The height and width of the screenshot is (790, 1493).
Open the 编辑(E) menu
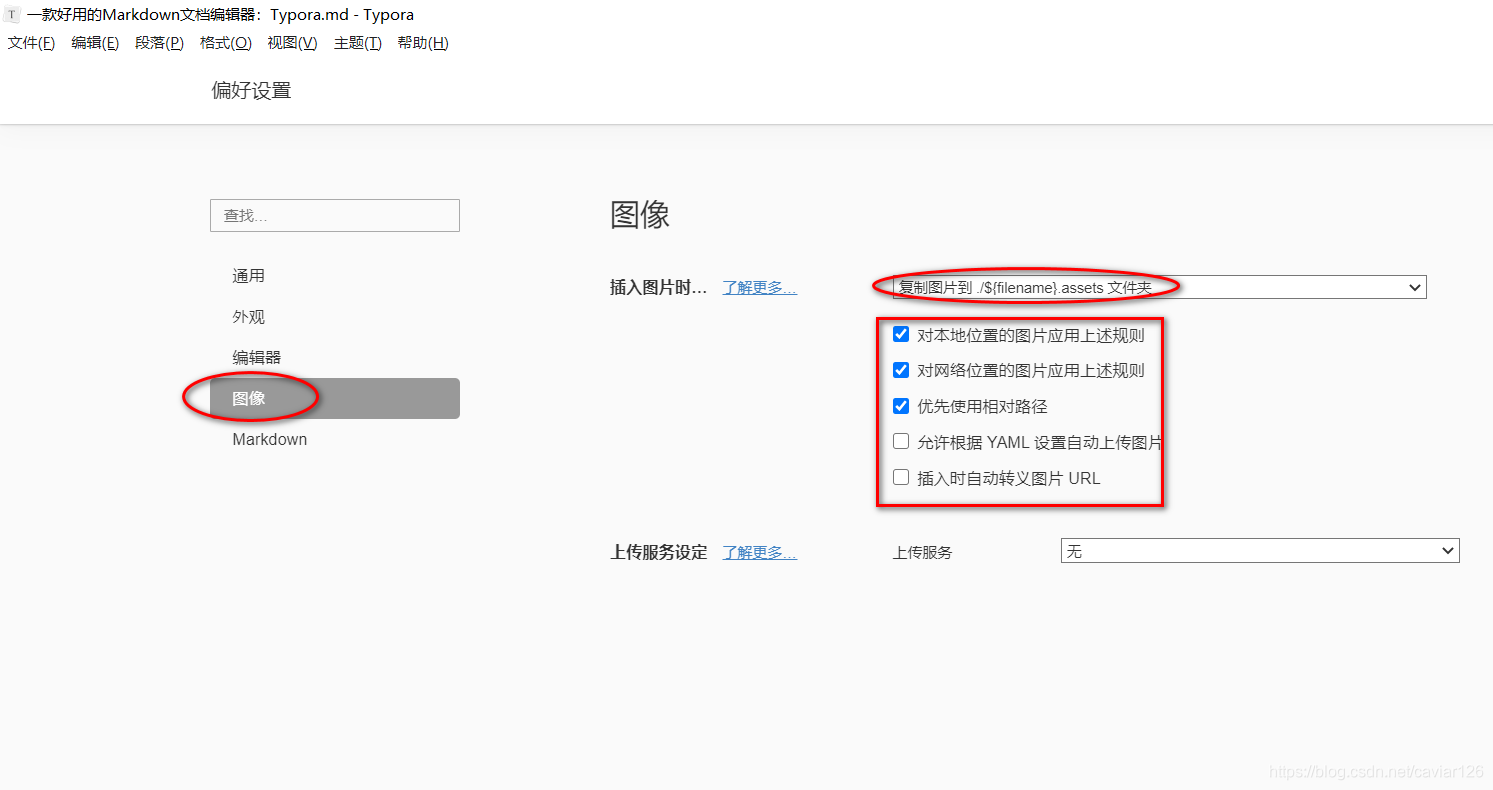coord(95,43)
